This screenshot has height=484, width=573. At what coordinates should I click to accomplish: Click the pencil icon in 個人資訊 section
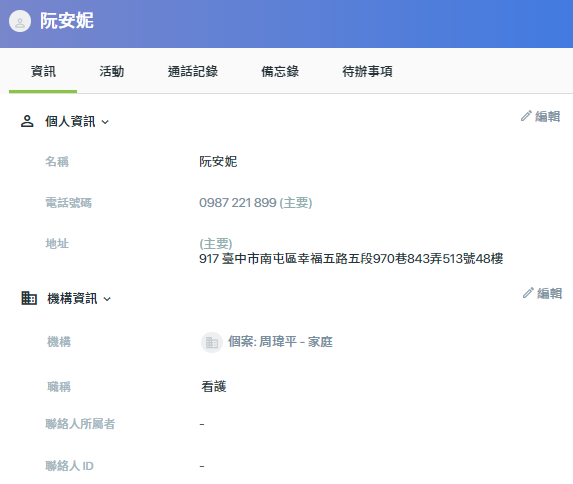click(526, 116)
